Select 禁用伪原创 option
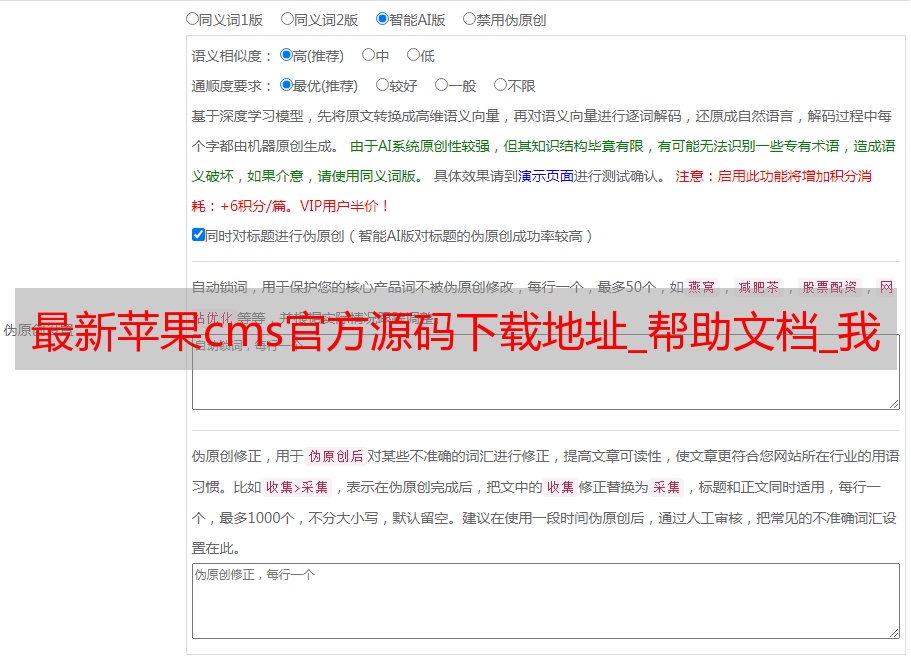 pyautogui.click(x=469, y=19)
